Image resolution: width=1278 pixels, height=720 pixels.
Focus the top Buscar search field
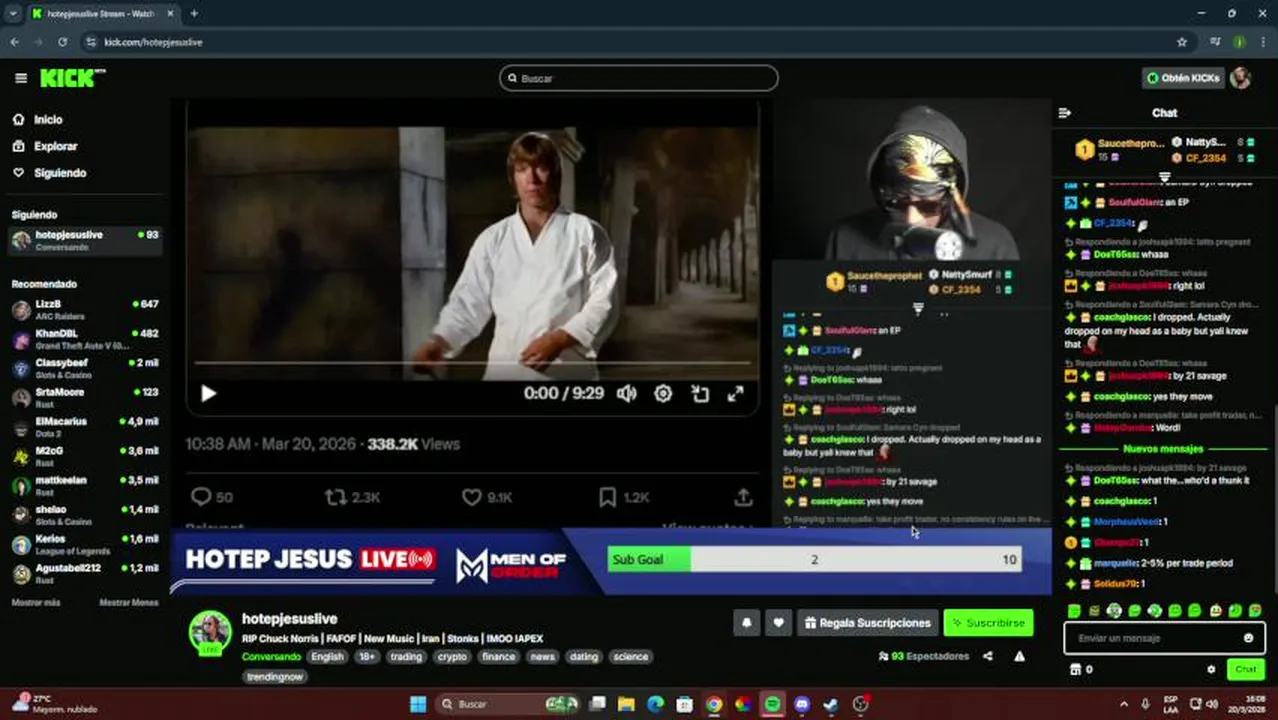tap(639, 78)
